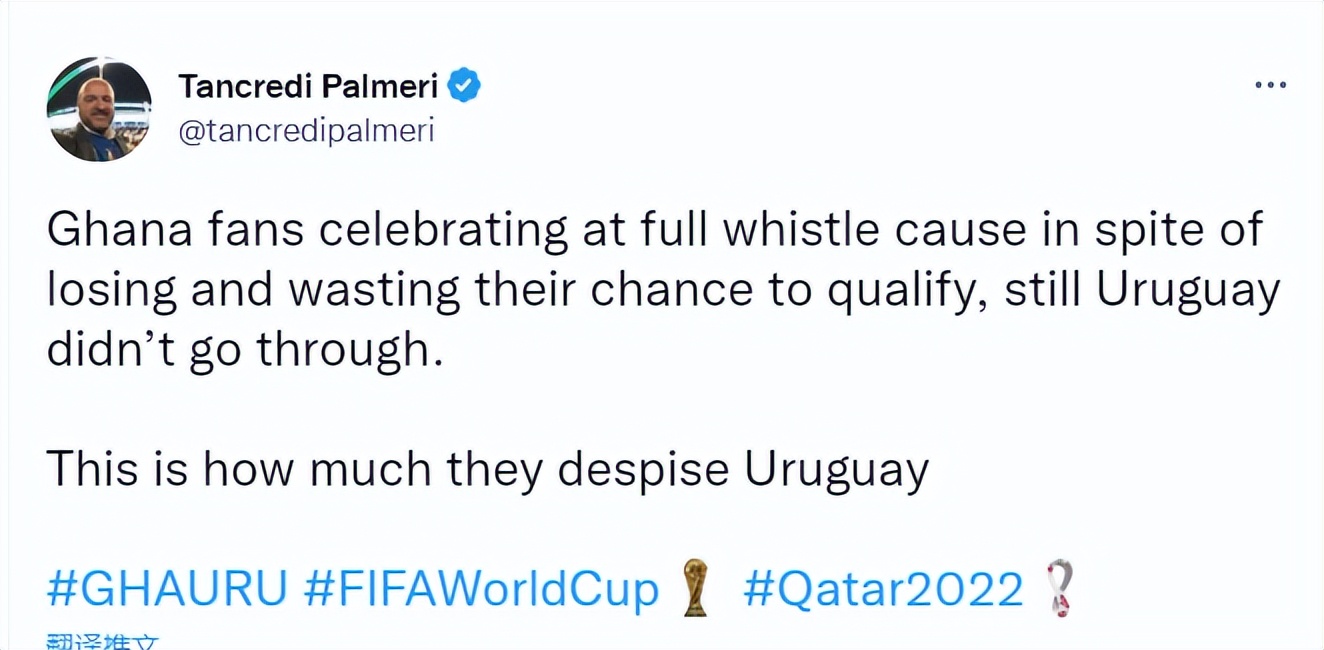The width and height of the screenshot is (1324, 650).
Task: Open Tancredi Palmeri's profile picture
Action: [x=99, y=109]
